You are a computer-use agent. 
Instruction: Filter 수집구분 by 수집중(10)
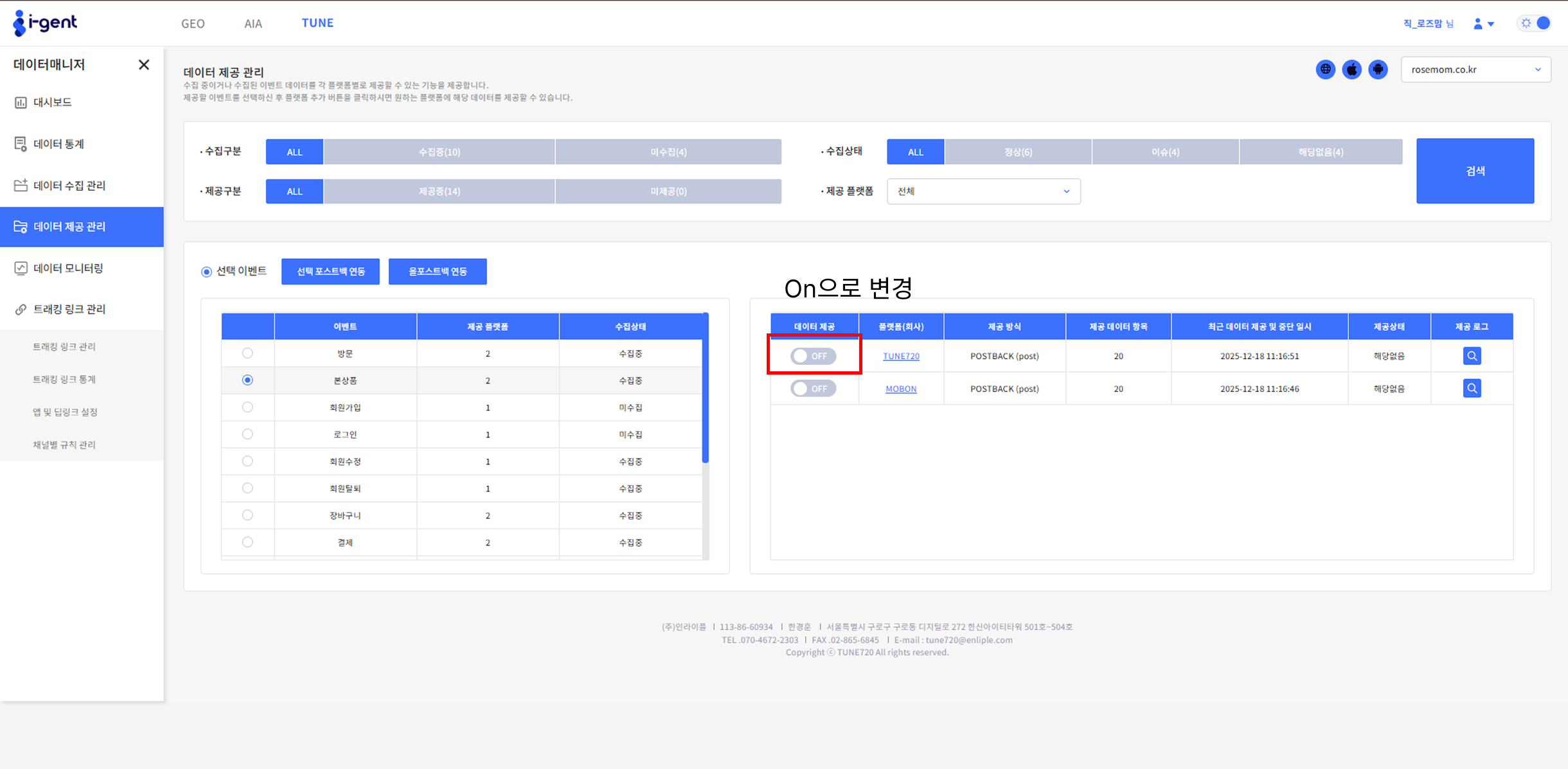[440, 152]
